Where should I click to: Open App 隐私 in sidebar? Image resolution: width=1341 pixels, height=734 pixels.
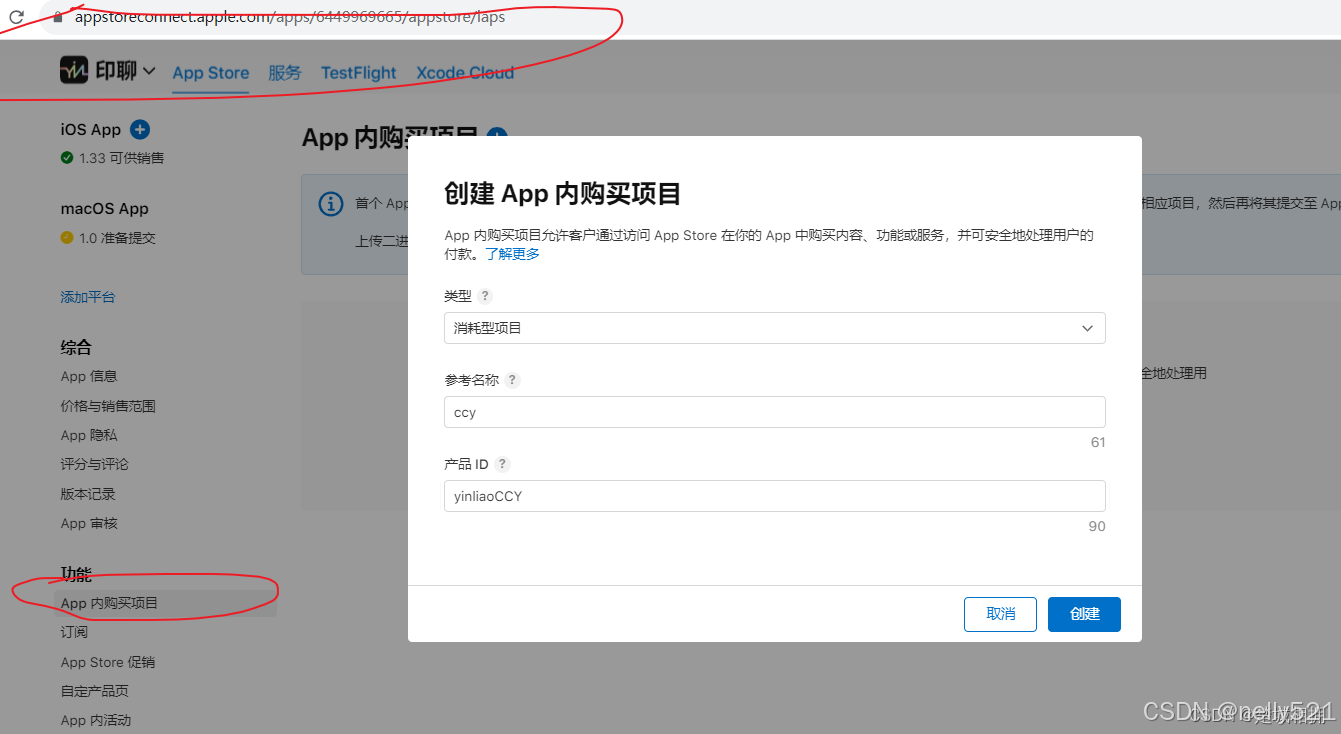point(89,435)
